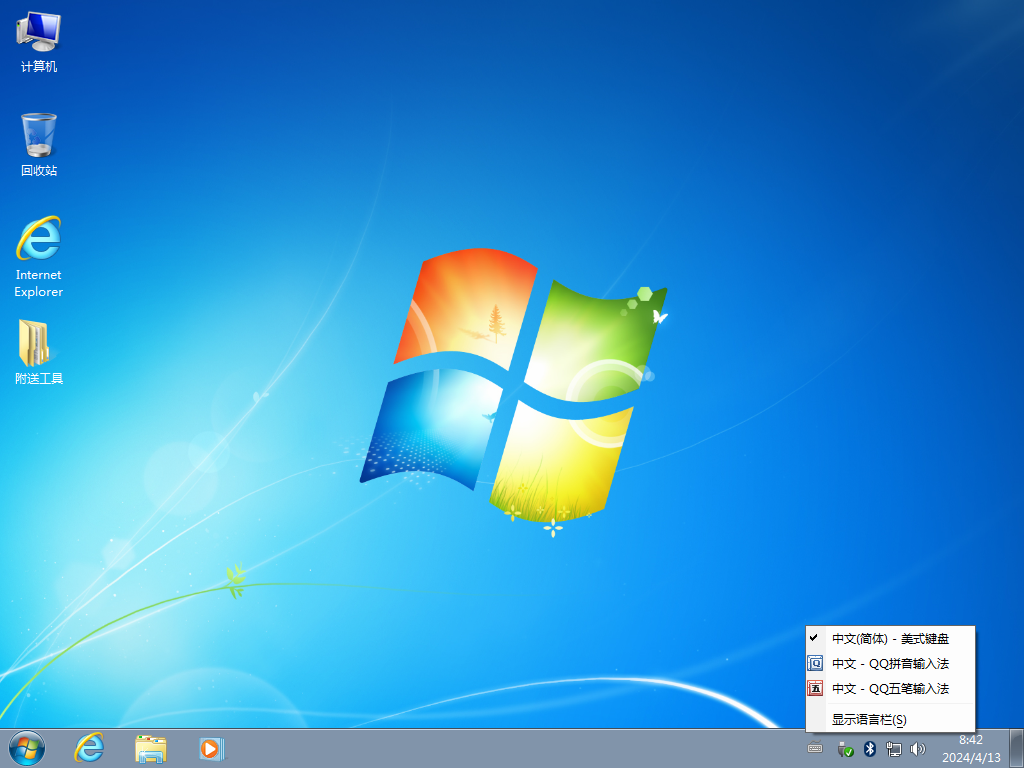Open the USB safely-remove tray icon
The height and width of the screenshot is (768, 1024).
(x=845, y=749)
